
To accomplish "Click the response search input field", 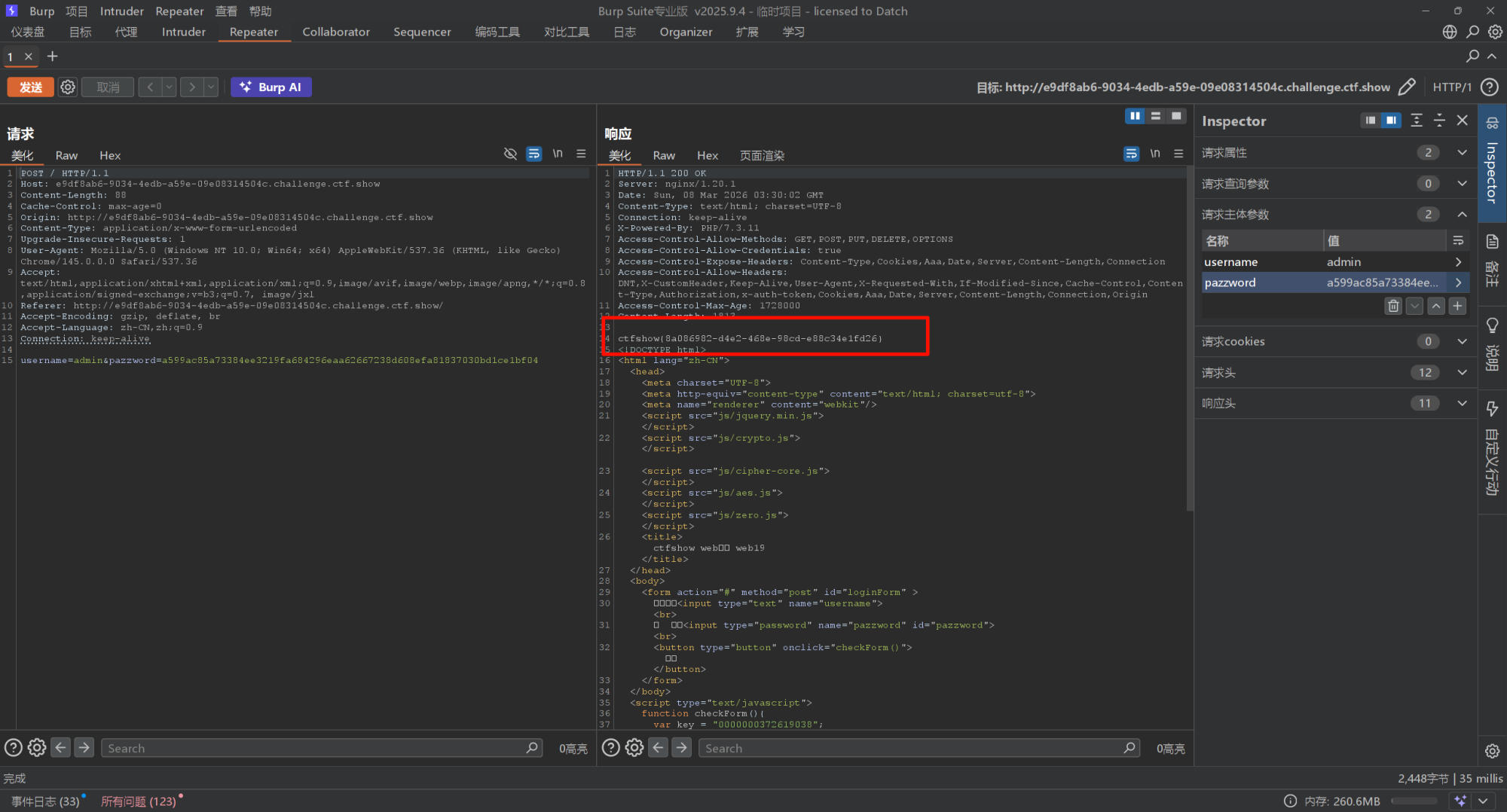I will click(910, 748).
